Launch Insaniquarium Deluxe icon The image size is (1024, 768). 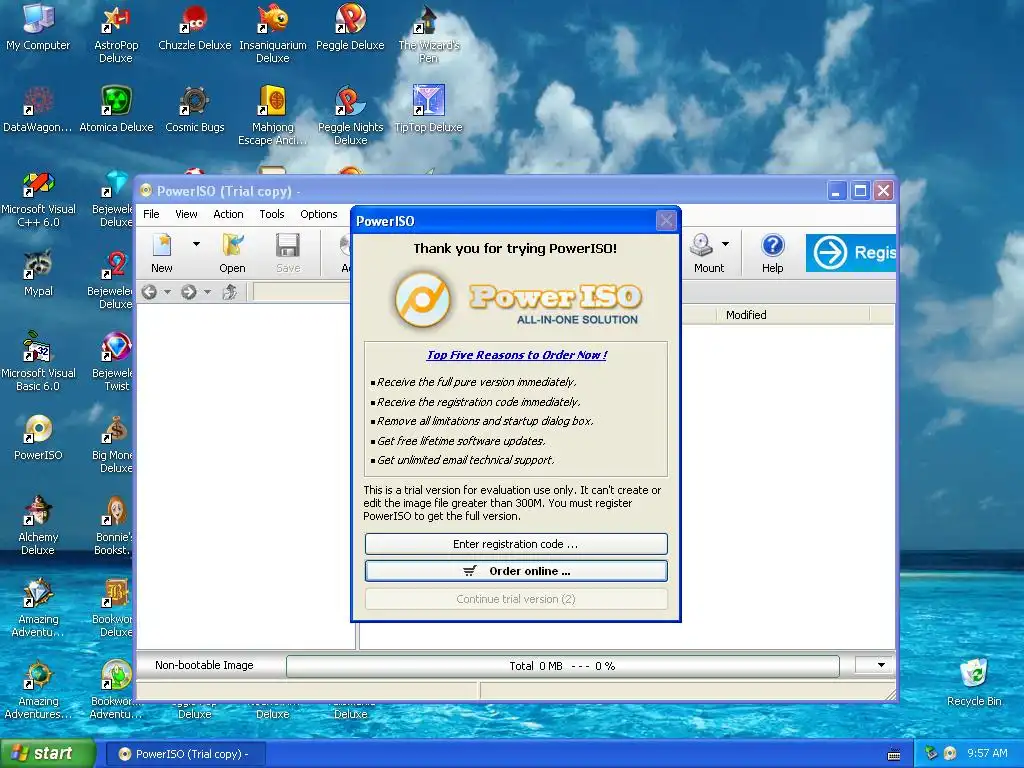[x=272, y=33]
